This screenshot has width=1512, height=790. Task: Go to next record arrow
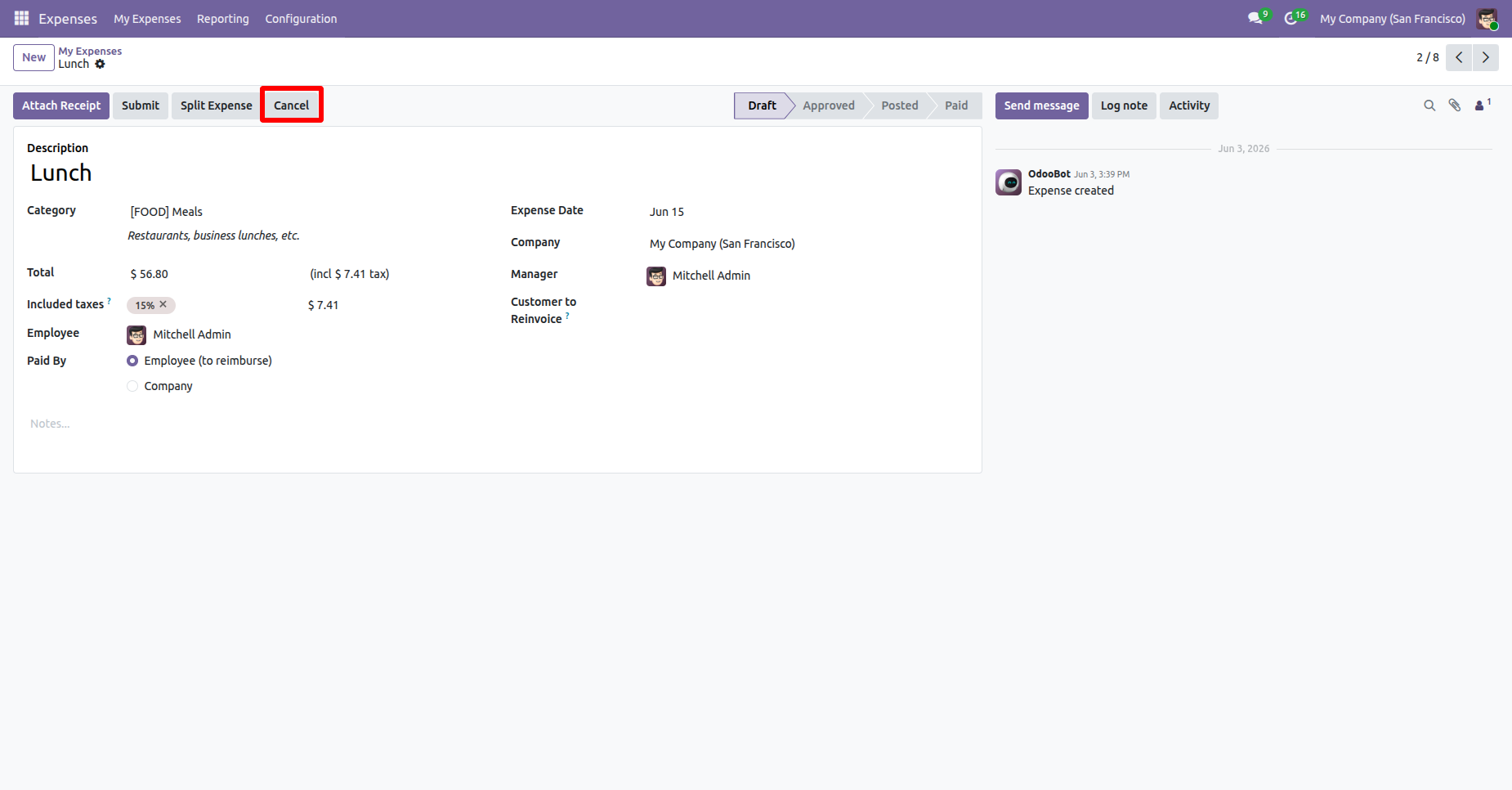coord(1486,57)
